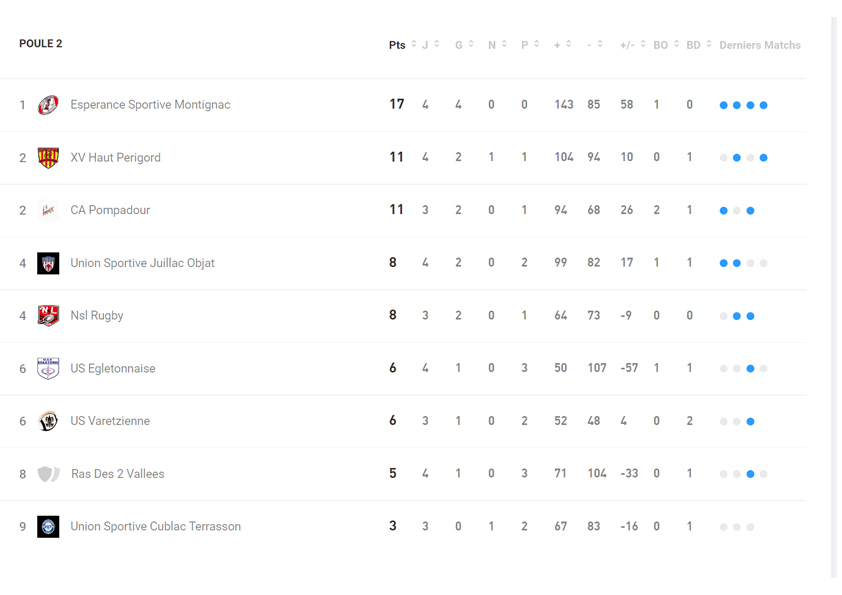Image resolution: width=842 pixels, height=595 pixels.
Task: Click the Esperance Sportive Montignac club logo
Action: (48, 105)
